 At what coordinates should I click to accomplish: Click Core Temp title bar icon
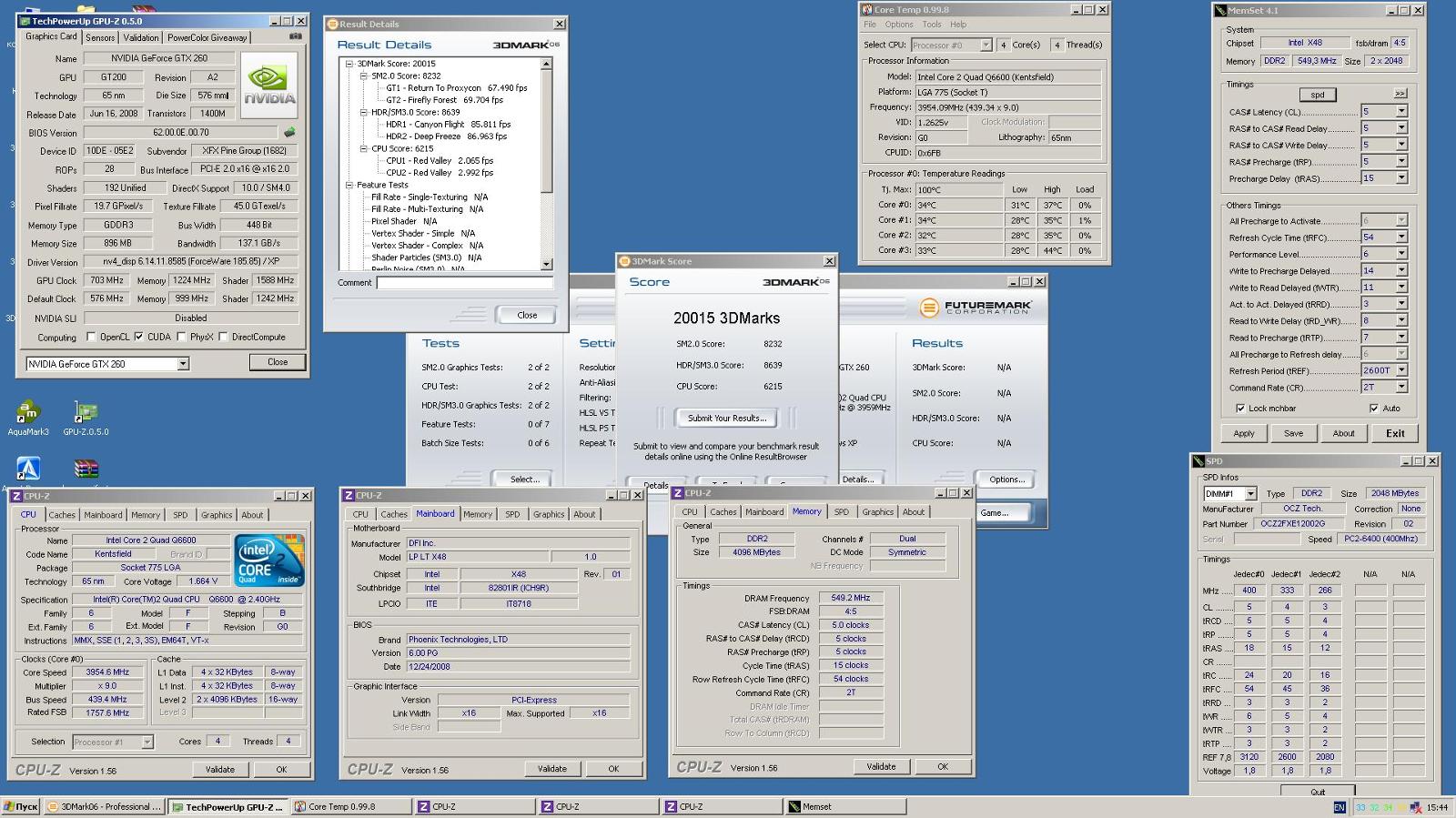click(x=867, y=10)
